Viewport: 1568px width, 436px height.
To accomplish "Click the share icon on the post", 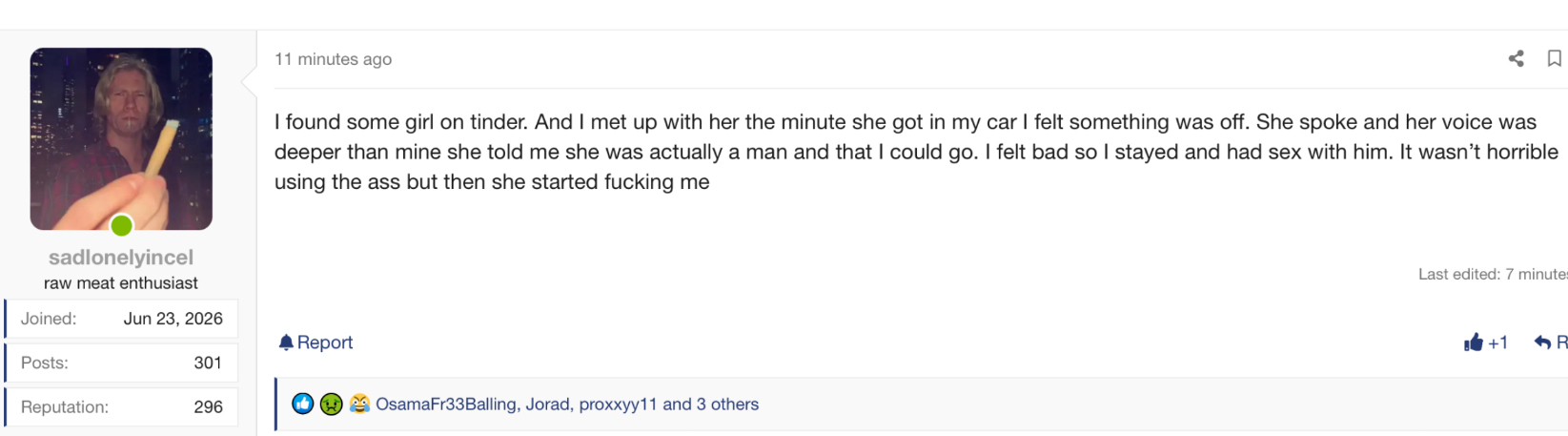I will (x=1516, y=58).
